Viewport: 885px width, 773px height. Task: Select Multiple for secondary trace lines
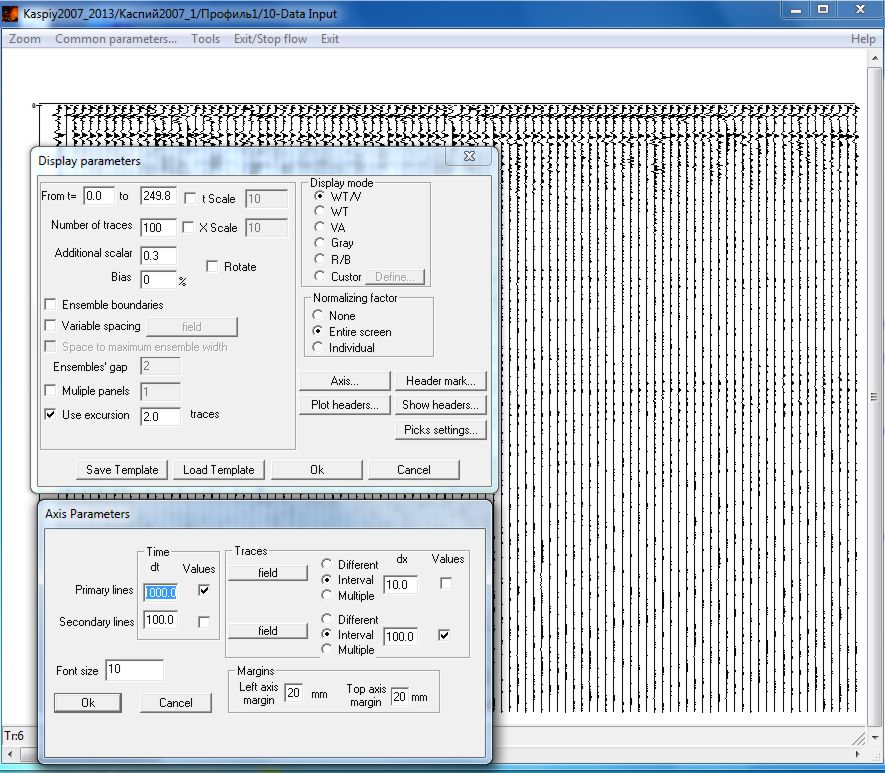point(326,649)
